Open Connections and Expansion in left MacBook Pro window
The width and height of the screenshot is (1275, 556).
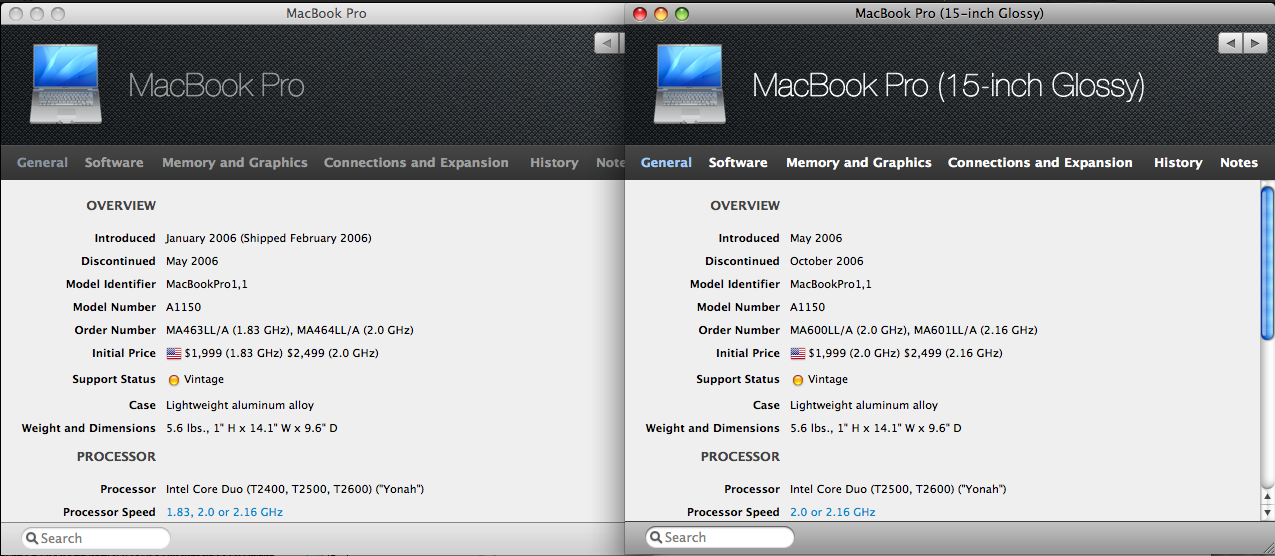(416, 162)
